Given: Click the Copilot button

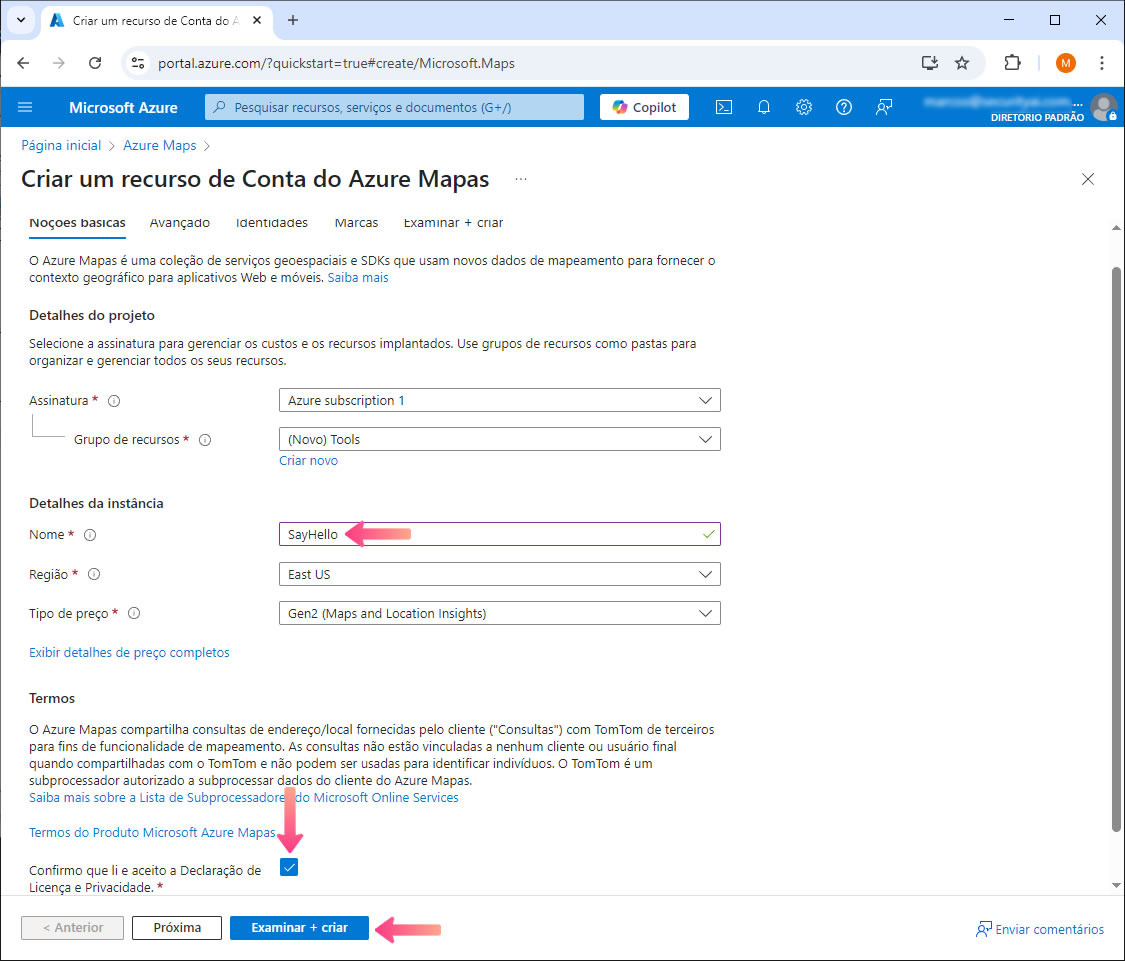Looking at the screenshot, I should (x=644, y=107).
